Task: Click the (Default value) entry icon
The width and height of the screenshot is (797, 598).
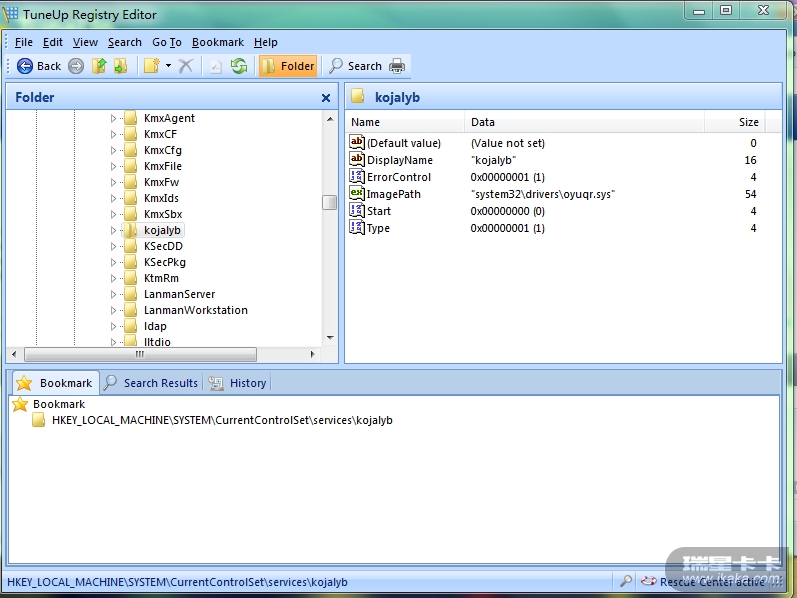Action: click(357, 142)
